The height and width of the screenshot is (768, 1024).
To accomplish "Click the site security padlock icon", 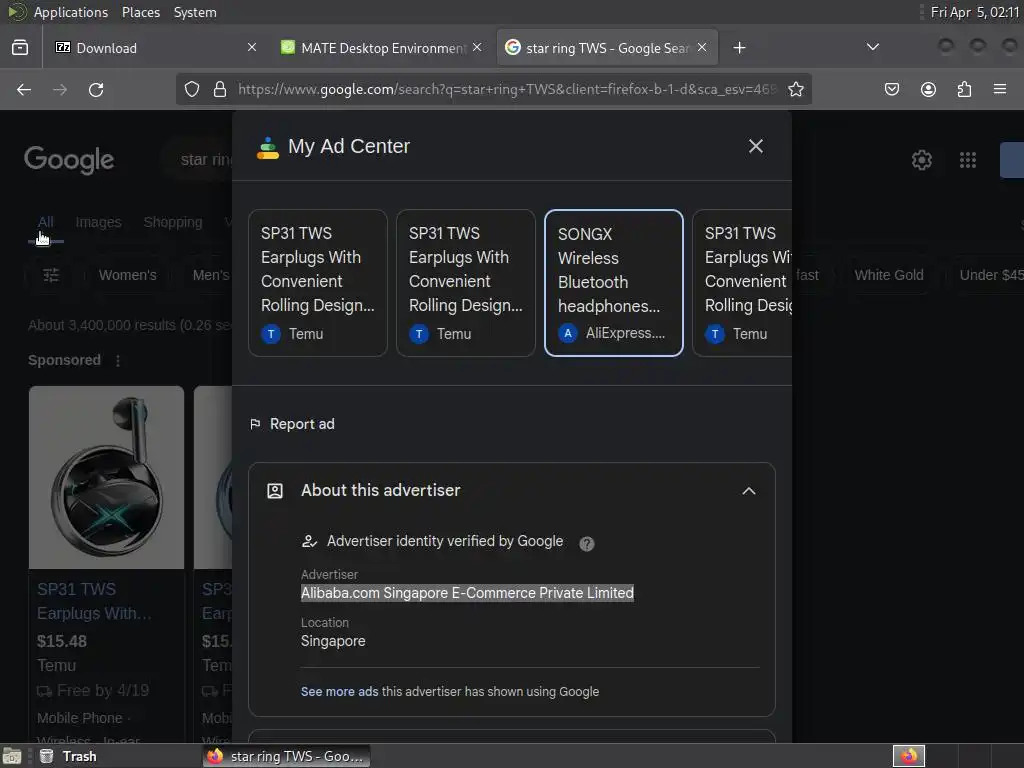I will click(220, 89).
